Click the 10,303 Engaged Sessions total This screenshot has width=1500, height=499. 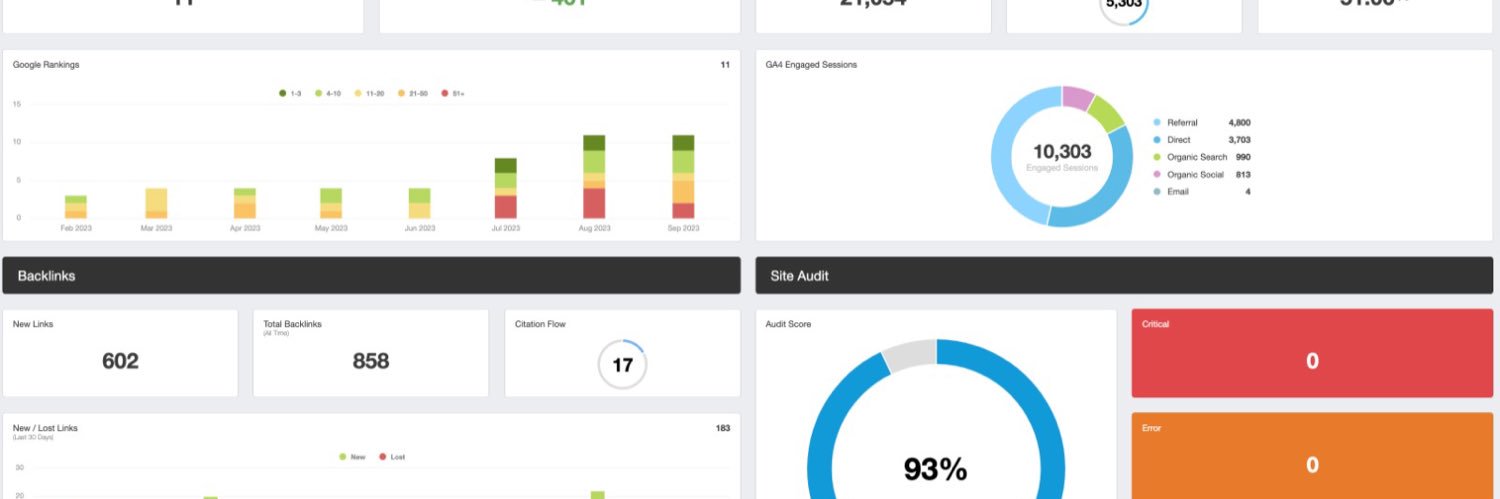pyautogui.click(x=1062, y=152)
